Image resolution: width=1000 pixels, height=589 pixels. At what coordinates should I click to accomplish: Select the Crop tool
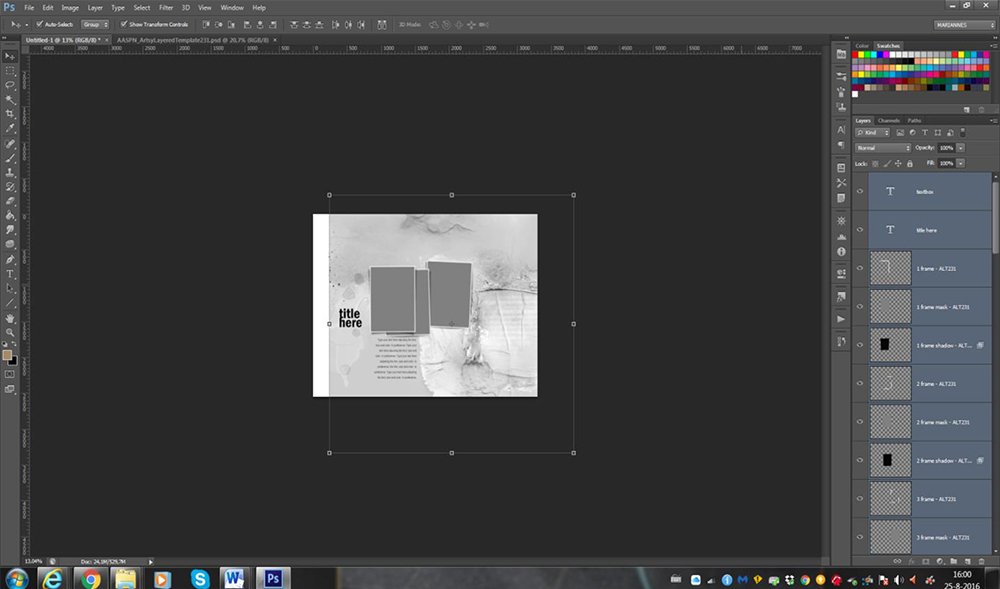(10, 114)
